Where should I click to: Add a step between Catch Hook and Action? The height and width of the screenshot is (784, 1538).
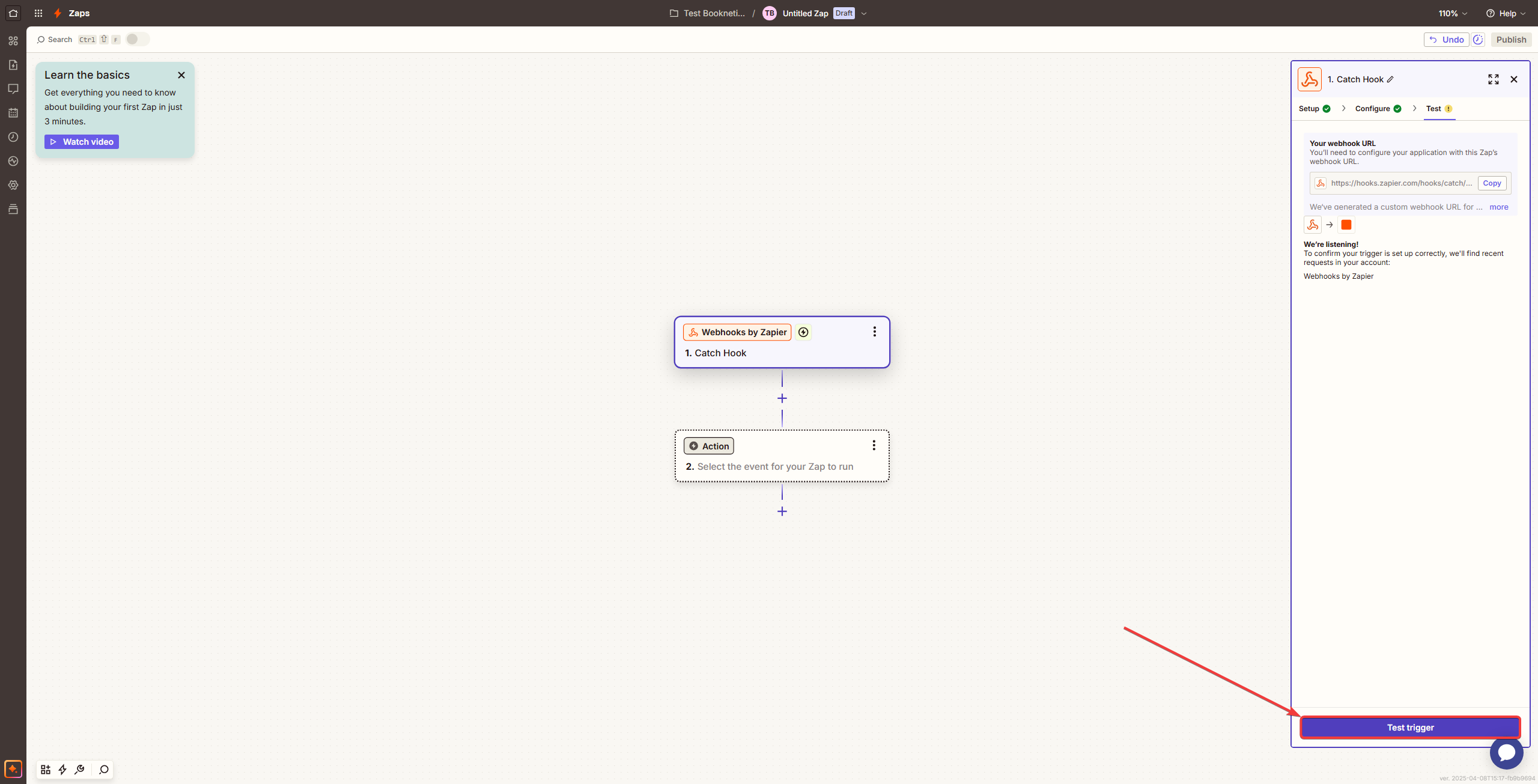(x=782, y=398)
